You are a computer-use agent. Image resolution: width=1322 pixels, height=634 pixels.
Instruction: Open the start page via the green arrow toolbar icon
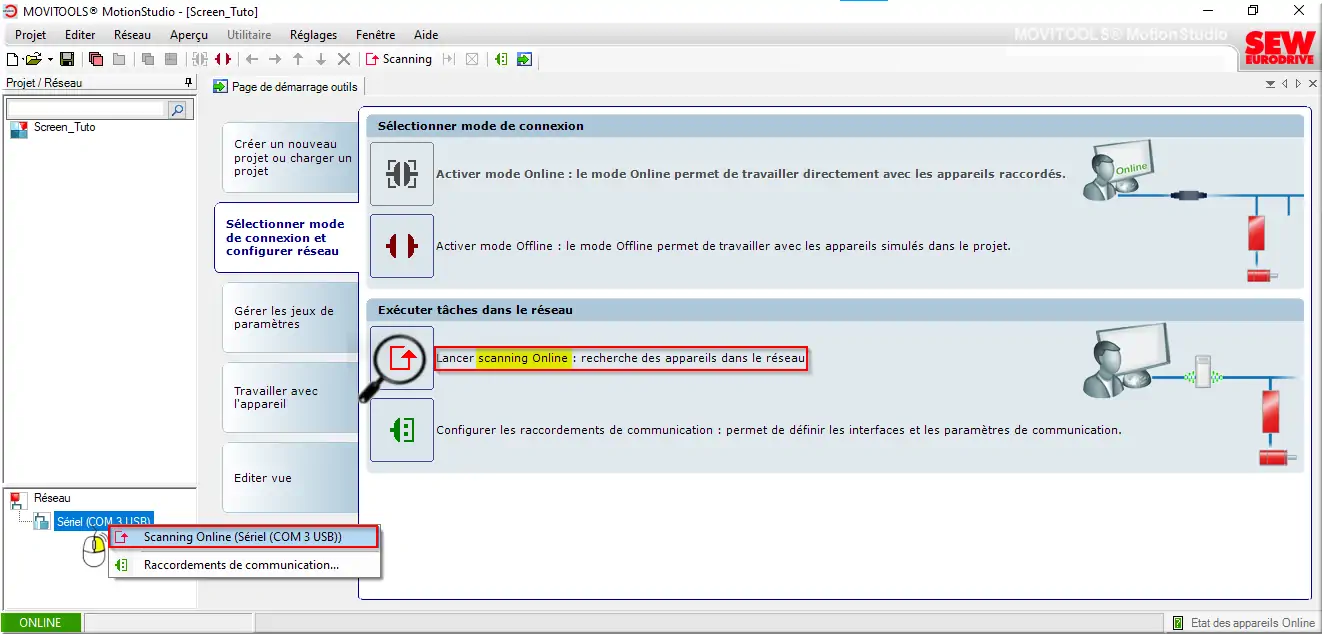click(524, 59)
